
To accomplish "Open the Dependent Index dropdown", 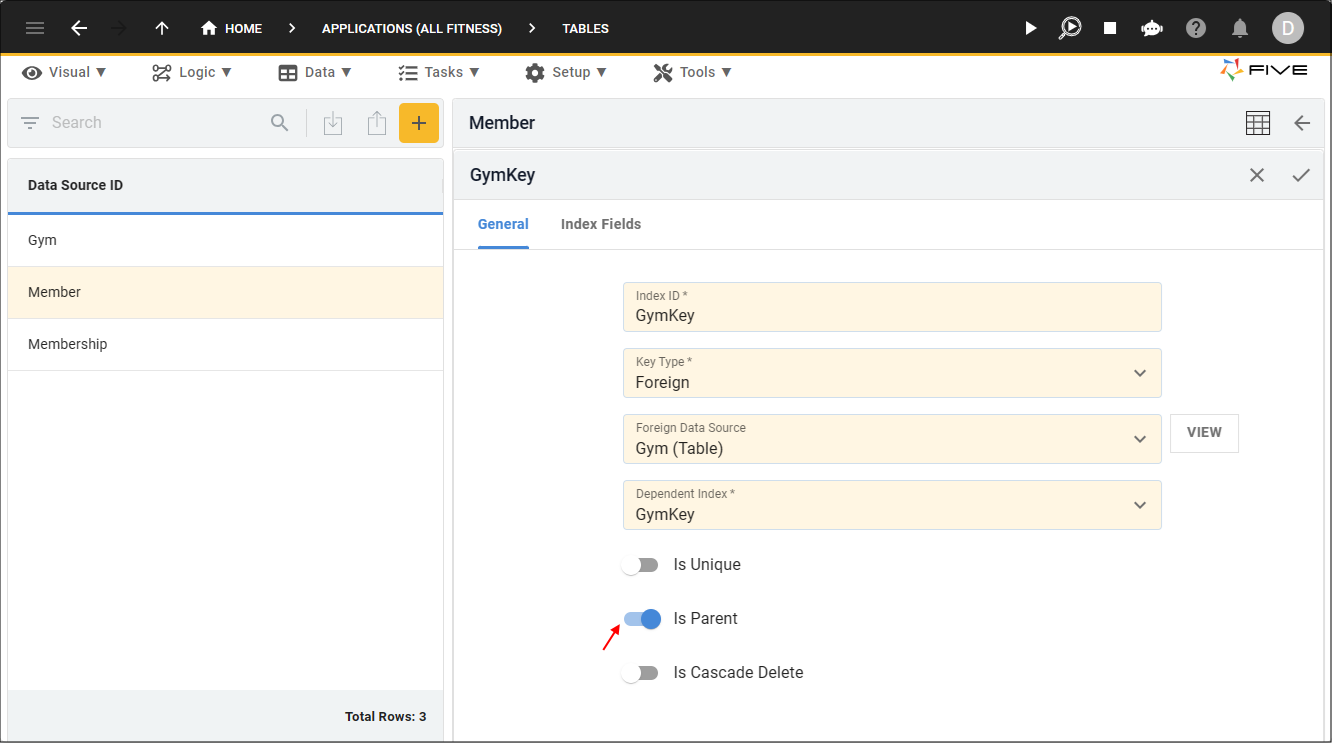I will point(892,505).
